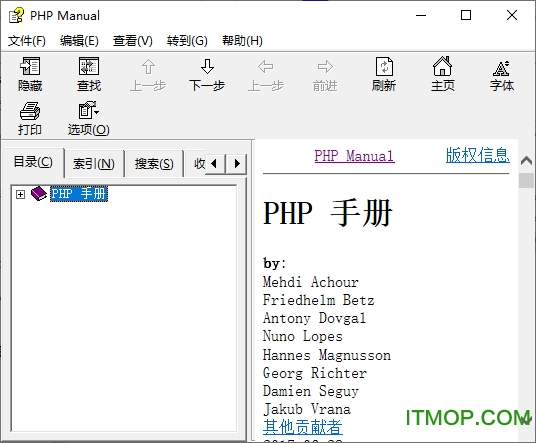Open the 编辑(E) menu
The width and height of the screenshot is (536, 443).
pos(79,41)
